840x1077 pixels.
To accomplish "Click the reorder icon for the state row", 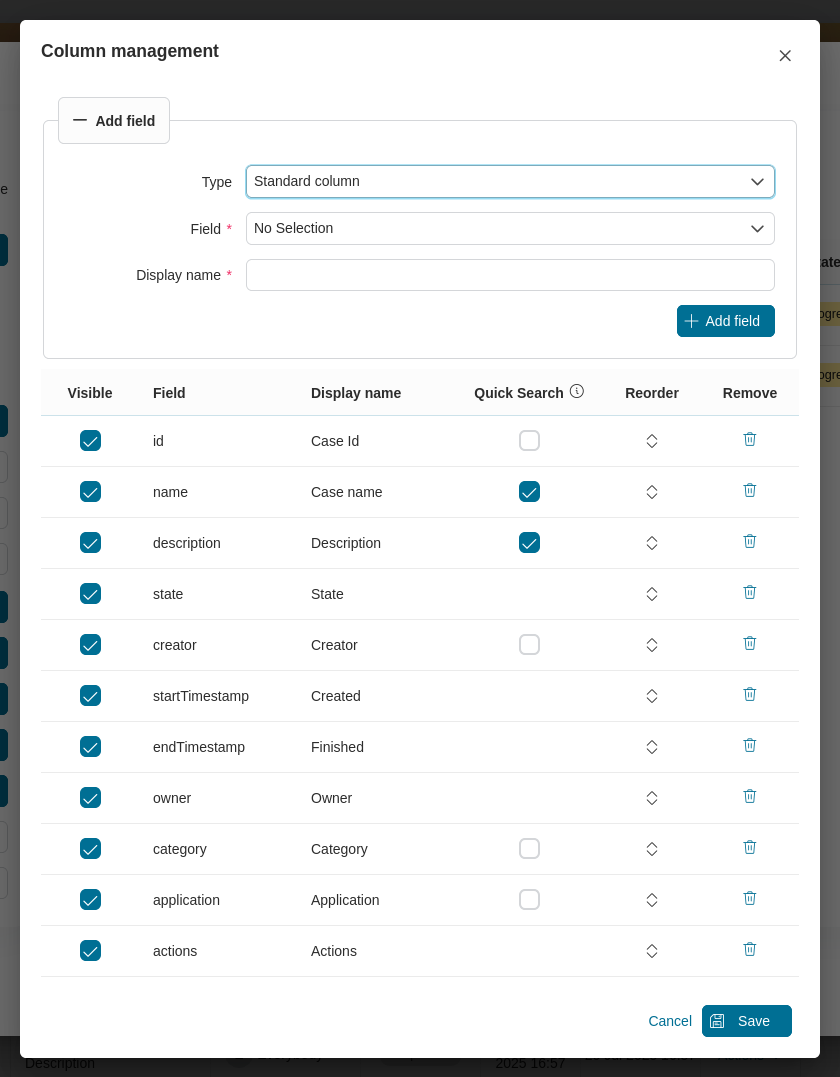I will (652, 593).
